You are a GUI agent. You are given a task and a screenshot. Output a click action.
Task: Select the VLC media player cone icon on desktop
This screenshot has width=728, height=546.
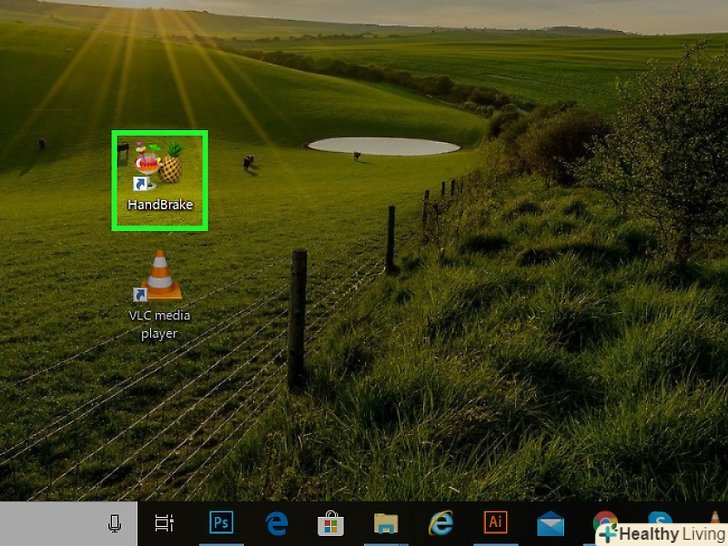[159, 277]
